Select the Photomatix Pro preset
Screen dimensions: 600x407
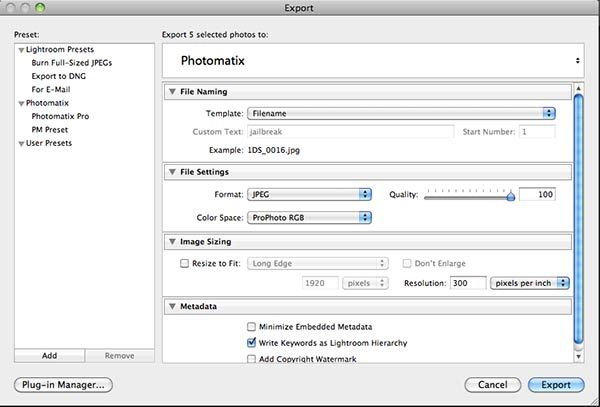(60, 116)
